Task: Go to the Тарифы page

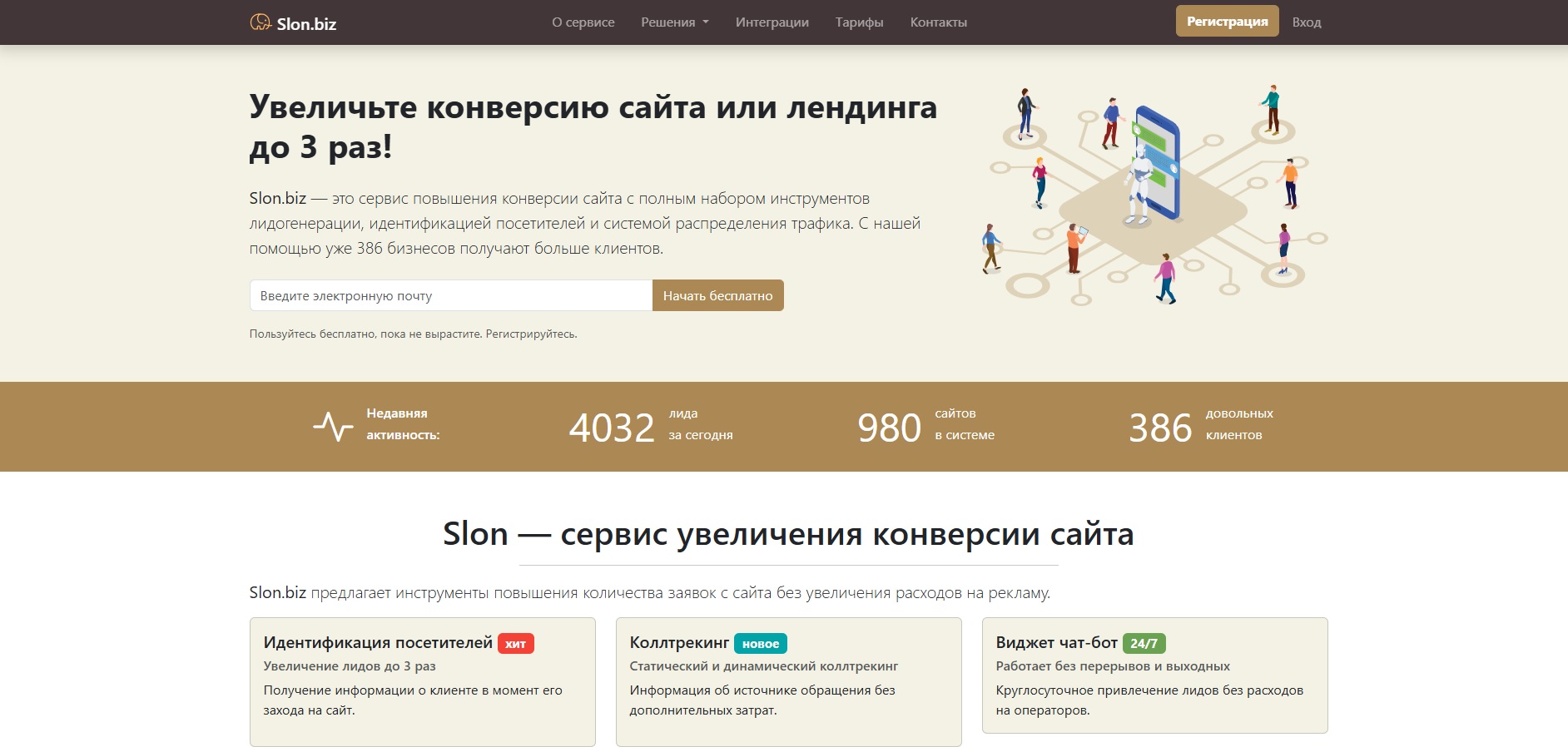Action: click(860, 22)
